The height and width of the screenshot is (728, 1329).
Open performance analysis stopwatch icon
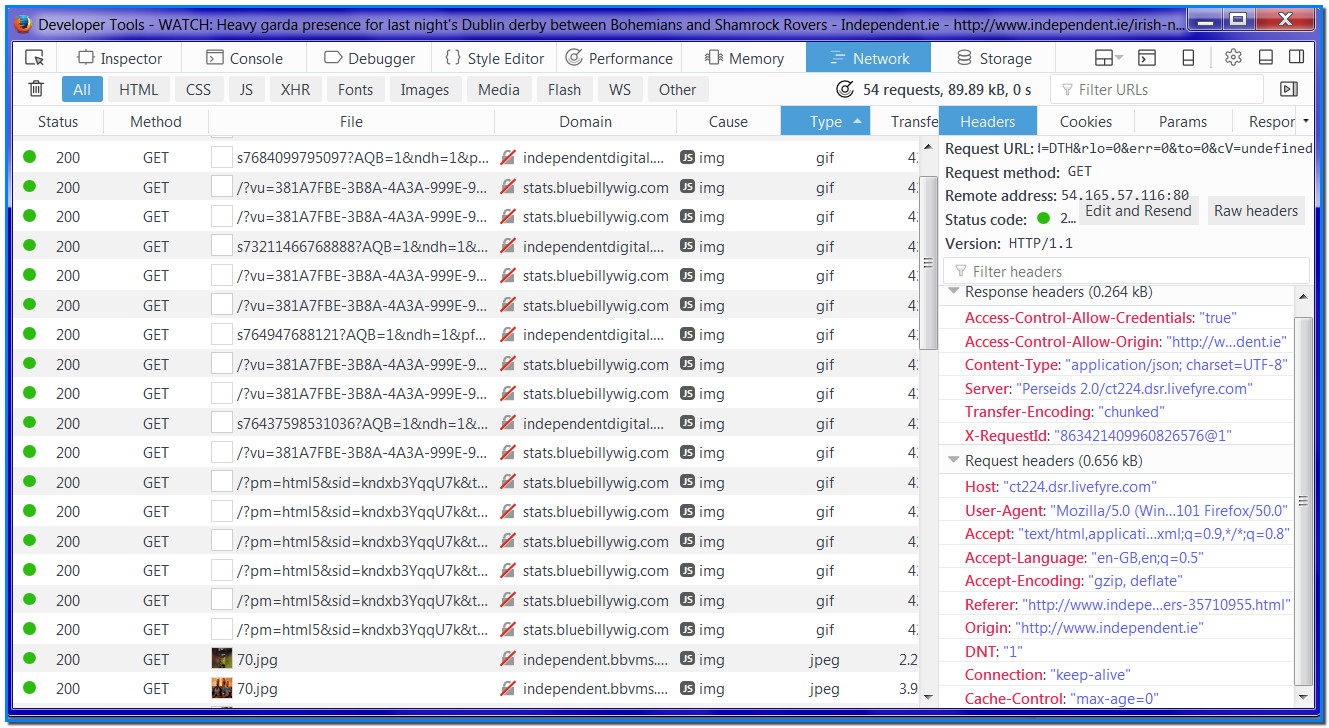[845, 89]
